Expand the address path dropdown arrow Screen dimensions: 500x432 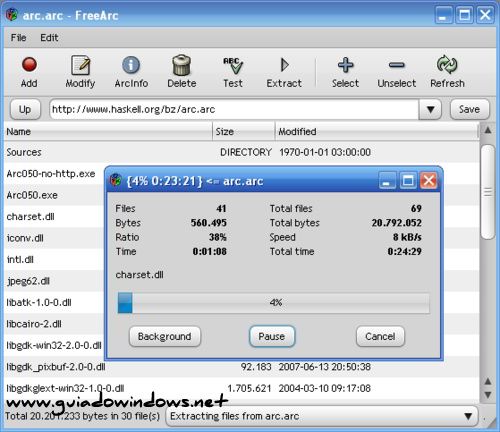[430, 109]
